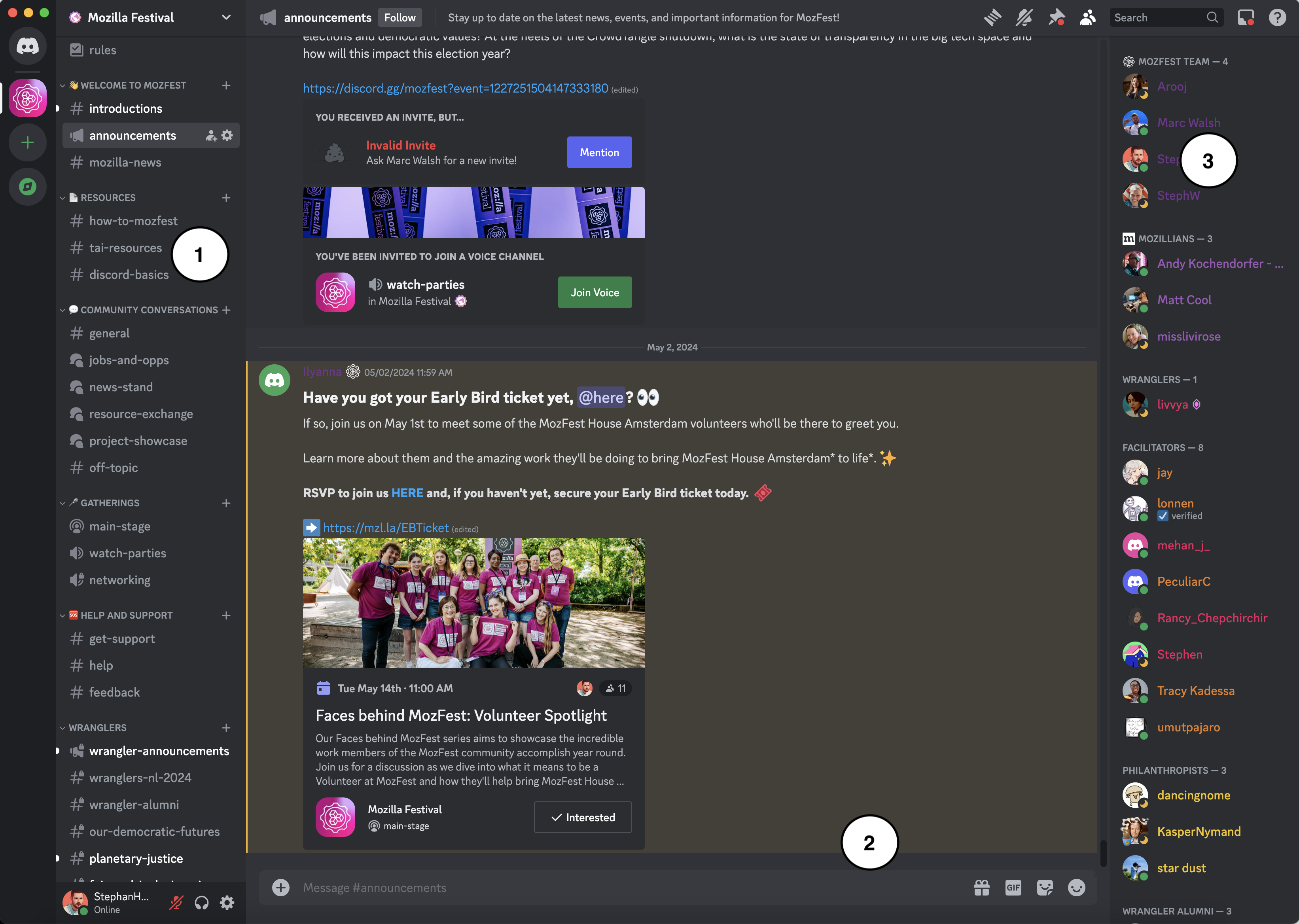Screen dimensions: 1299x924
Task: Open the planetary-justice channel
Action: tap(151, 859)
